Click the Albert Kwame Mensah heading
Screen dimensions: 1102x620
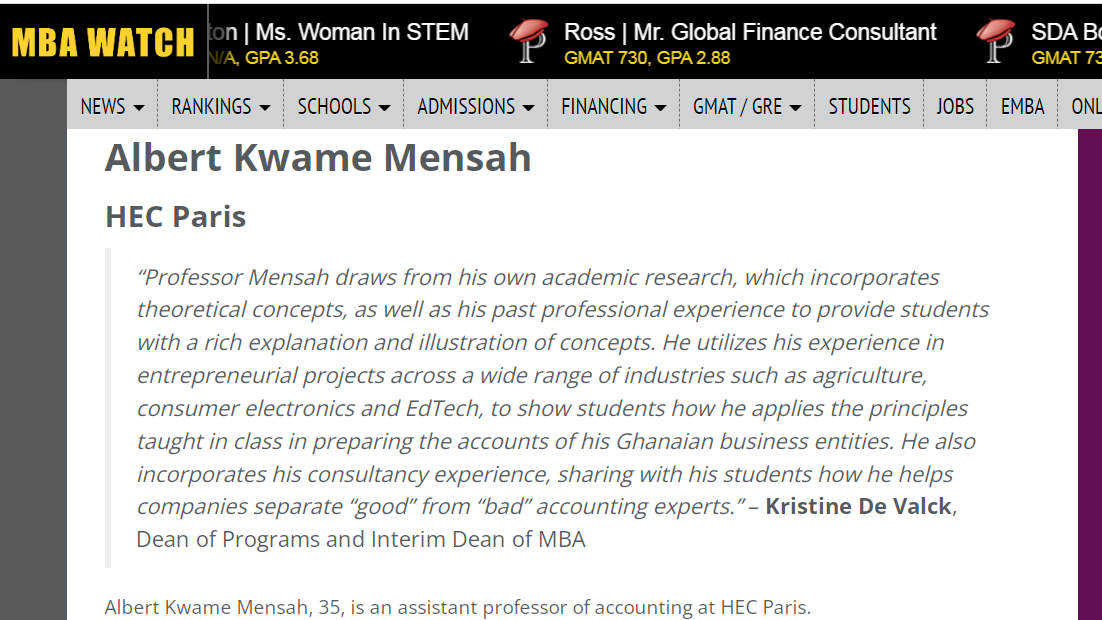pyautogui.click(x=318, y=158)
